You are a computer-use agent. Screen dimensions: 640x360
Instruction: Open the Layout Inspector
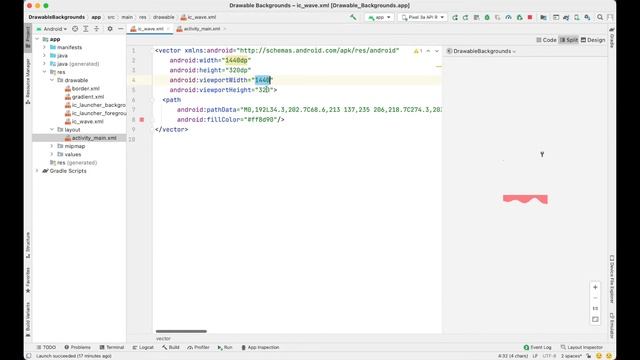pyautogui.click(x=582, y=347)
